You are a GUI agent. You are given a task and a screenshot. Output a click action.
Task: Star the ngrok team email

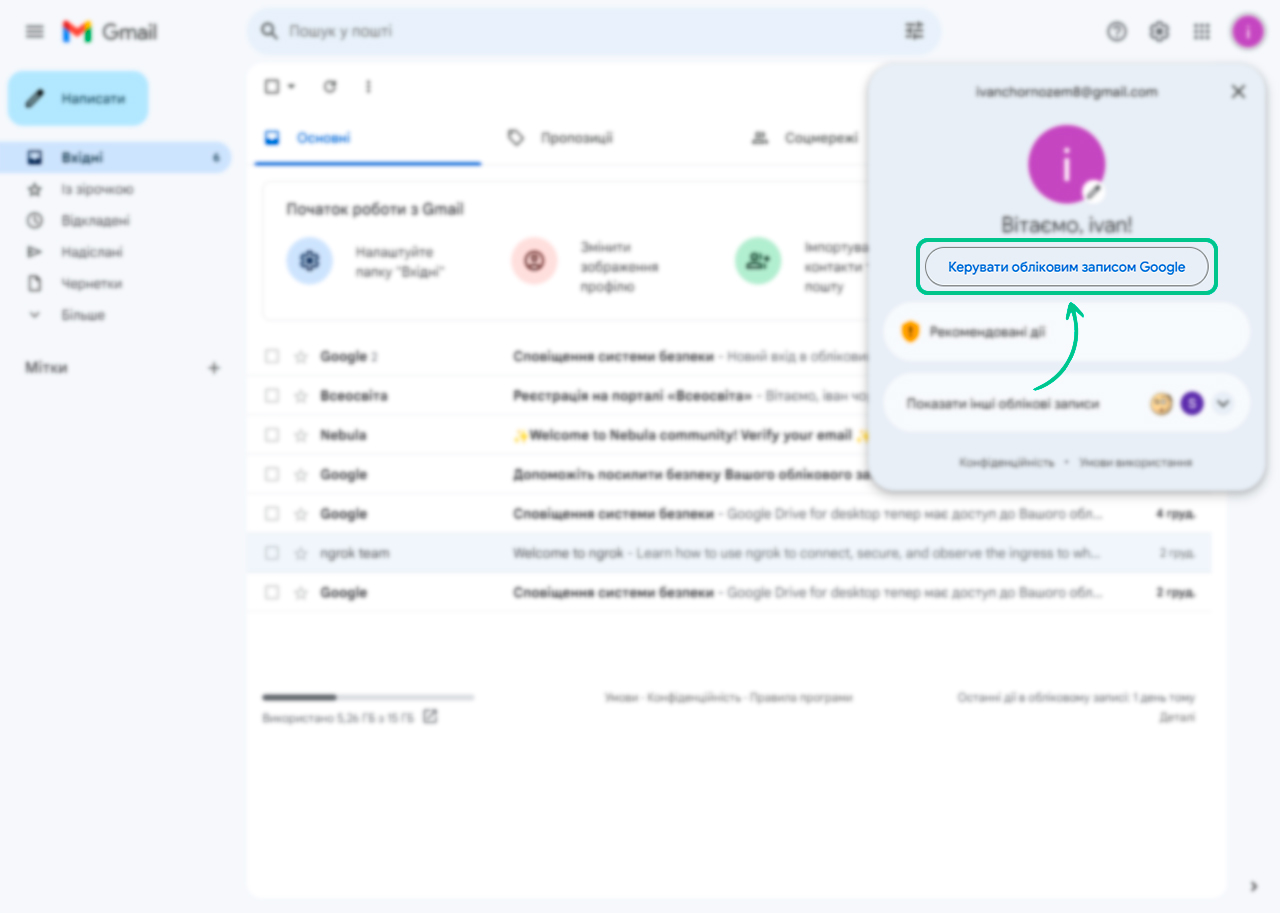(x=300, y=553)
